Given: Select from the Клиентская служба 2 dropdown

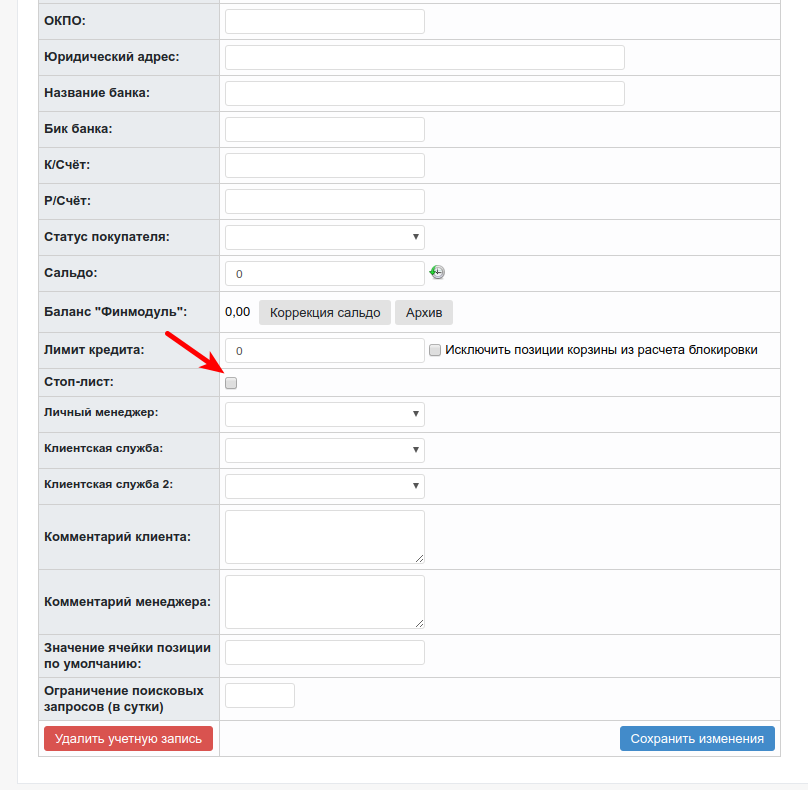Looking at the screenshot, I should point(324,486).
